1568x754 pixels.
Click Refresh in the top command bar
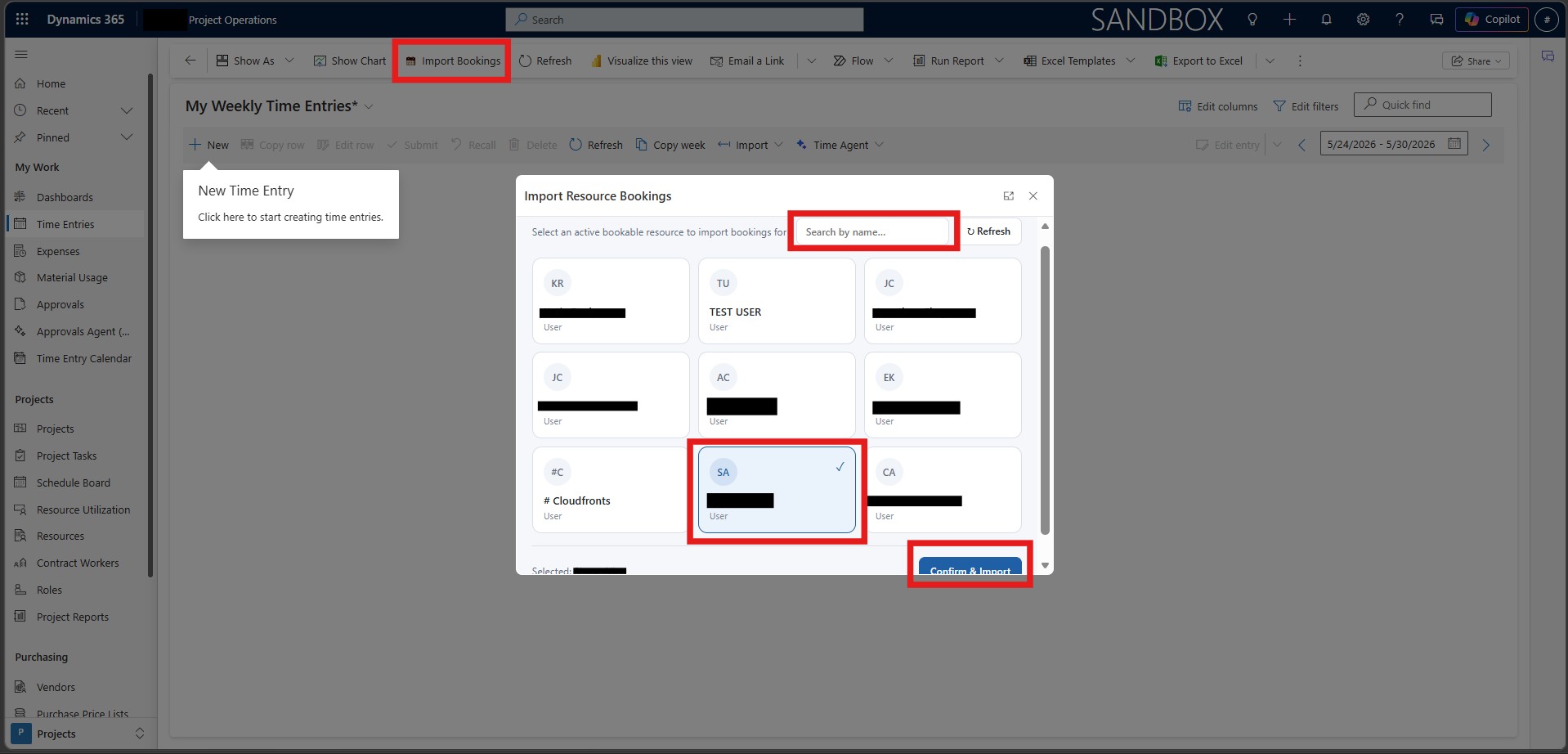click(545, 61)
